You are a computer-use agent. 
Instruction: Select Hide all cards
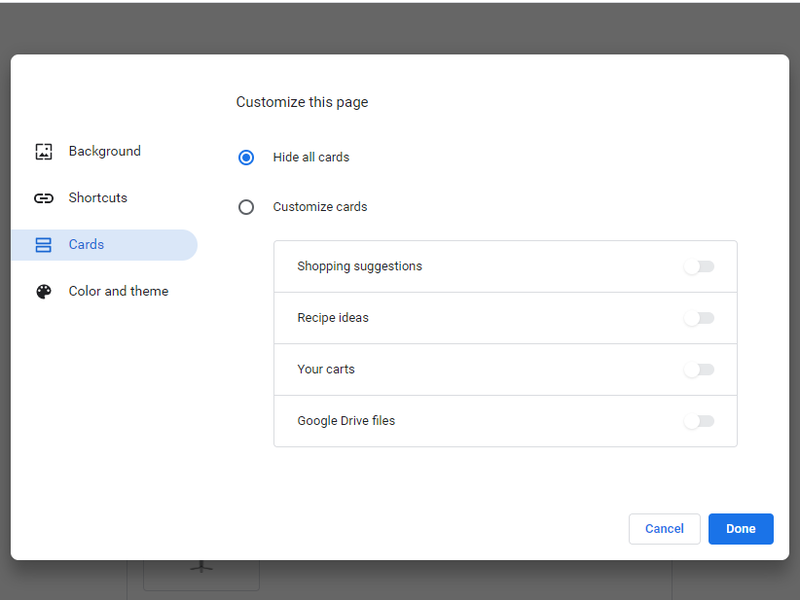[x=246, y=157]
